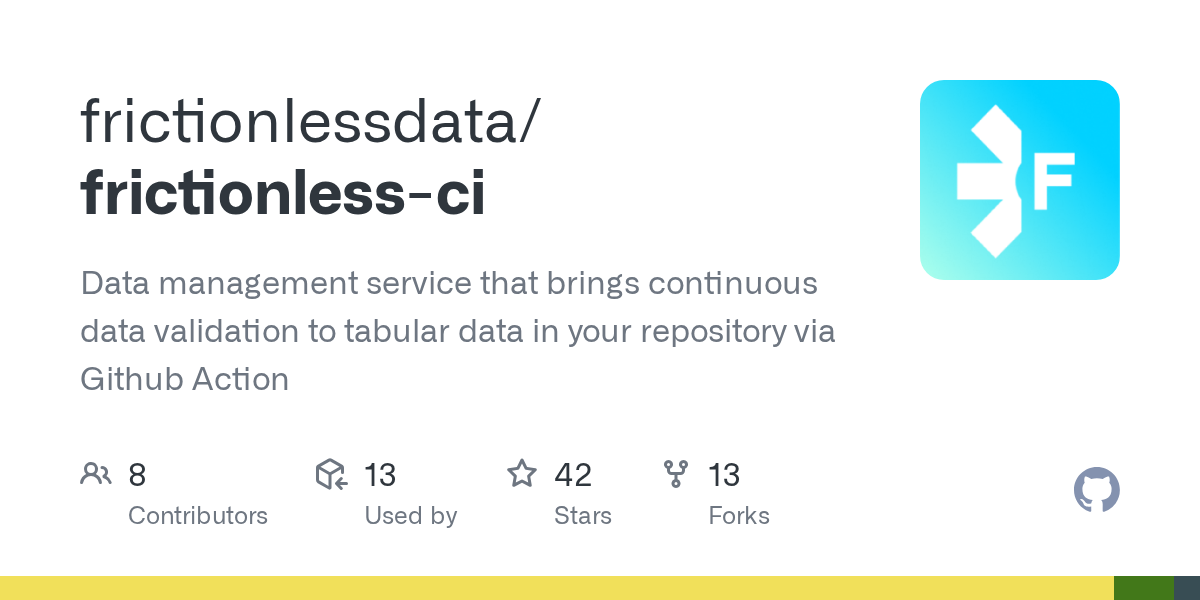Click the fork count 13
1200x600 pixels.
[724, 474]
